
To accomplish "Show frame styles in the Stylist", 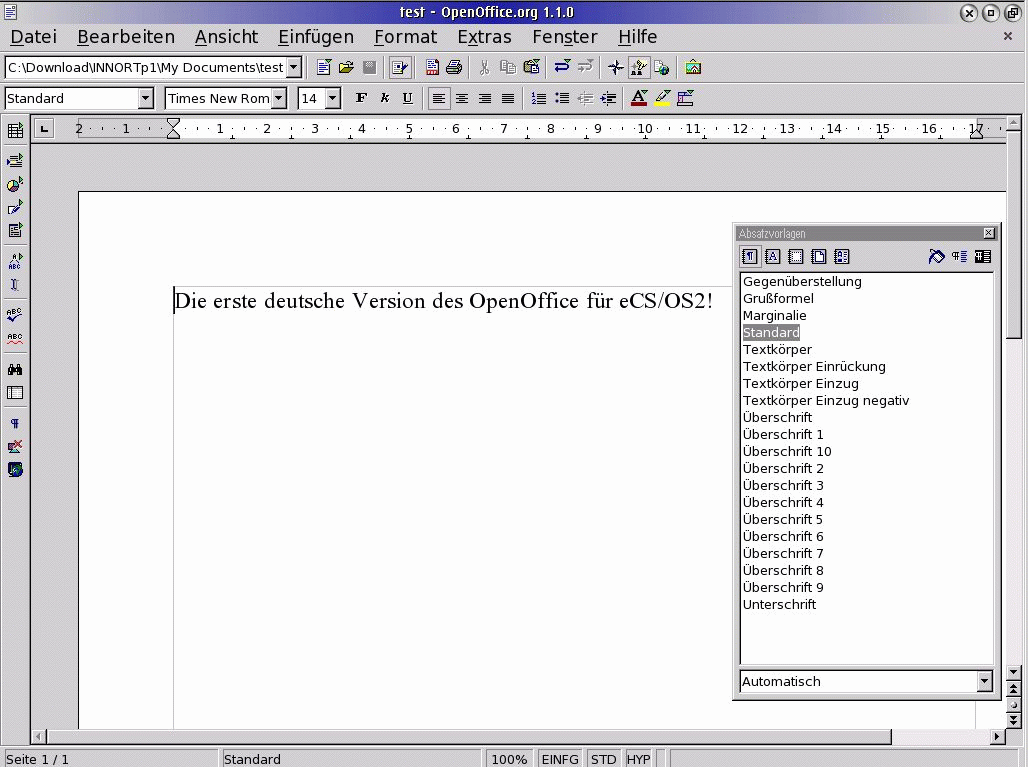I will coord(795,256).
